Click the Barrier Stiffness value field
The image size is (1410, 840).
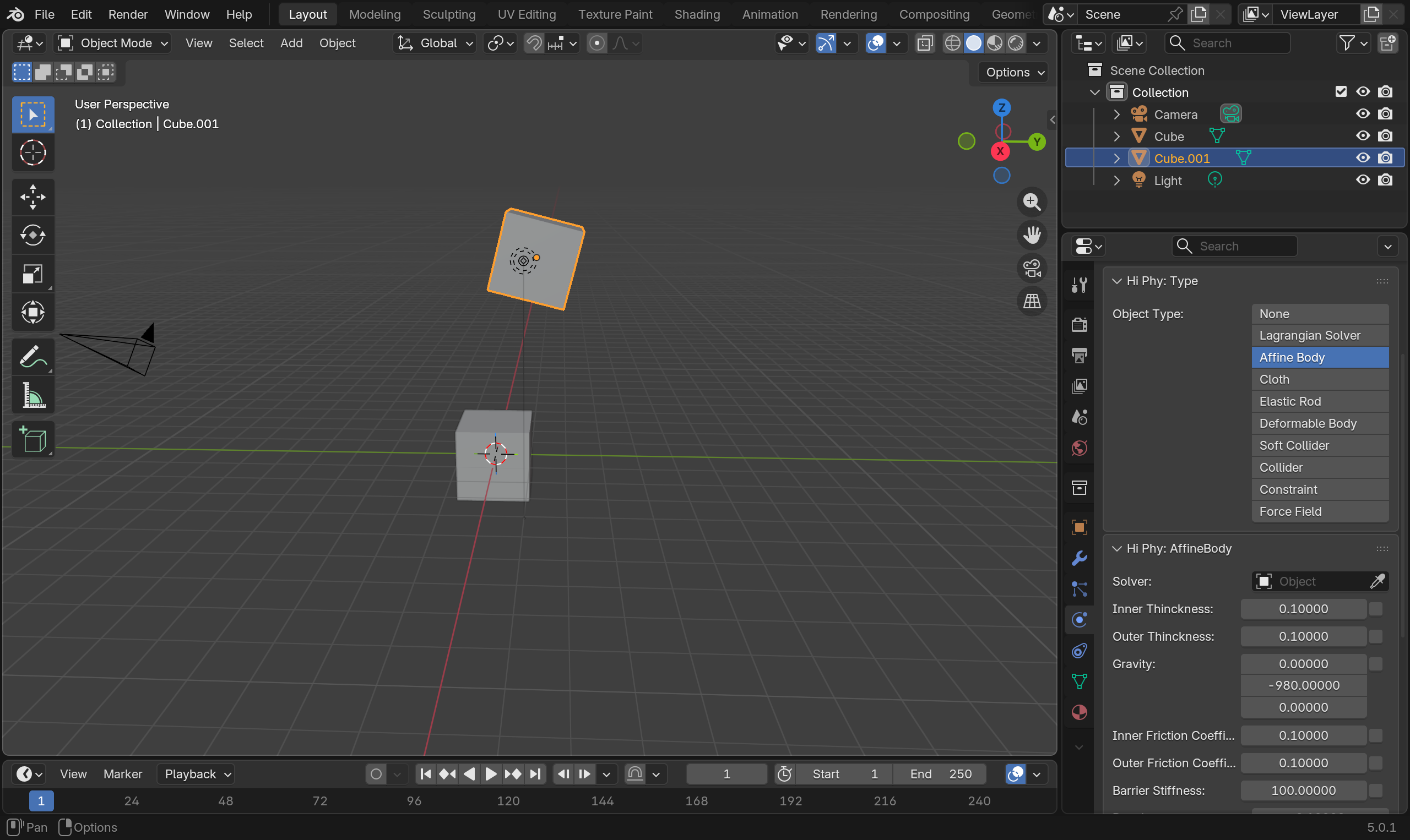click(1303, 790)
